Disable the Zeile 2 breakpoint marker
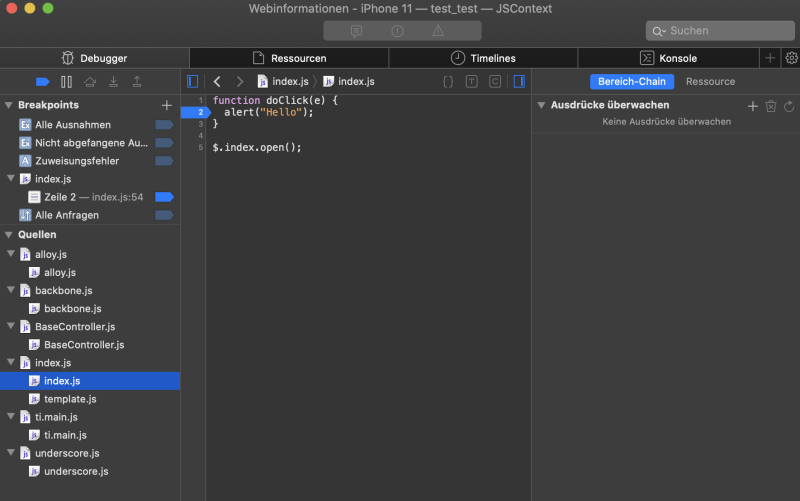 164,197
